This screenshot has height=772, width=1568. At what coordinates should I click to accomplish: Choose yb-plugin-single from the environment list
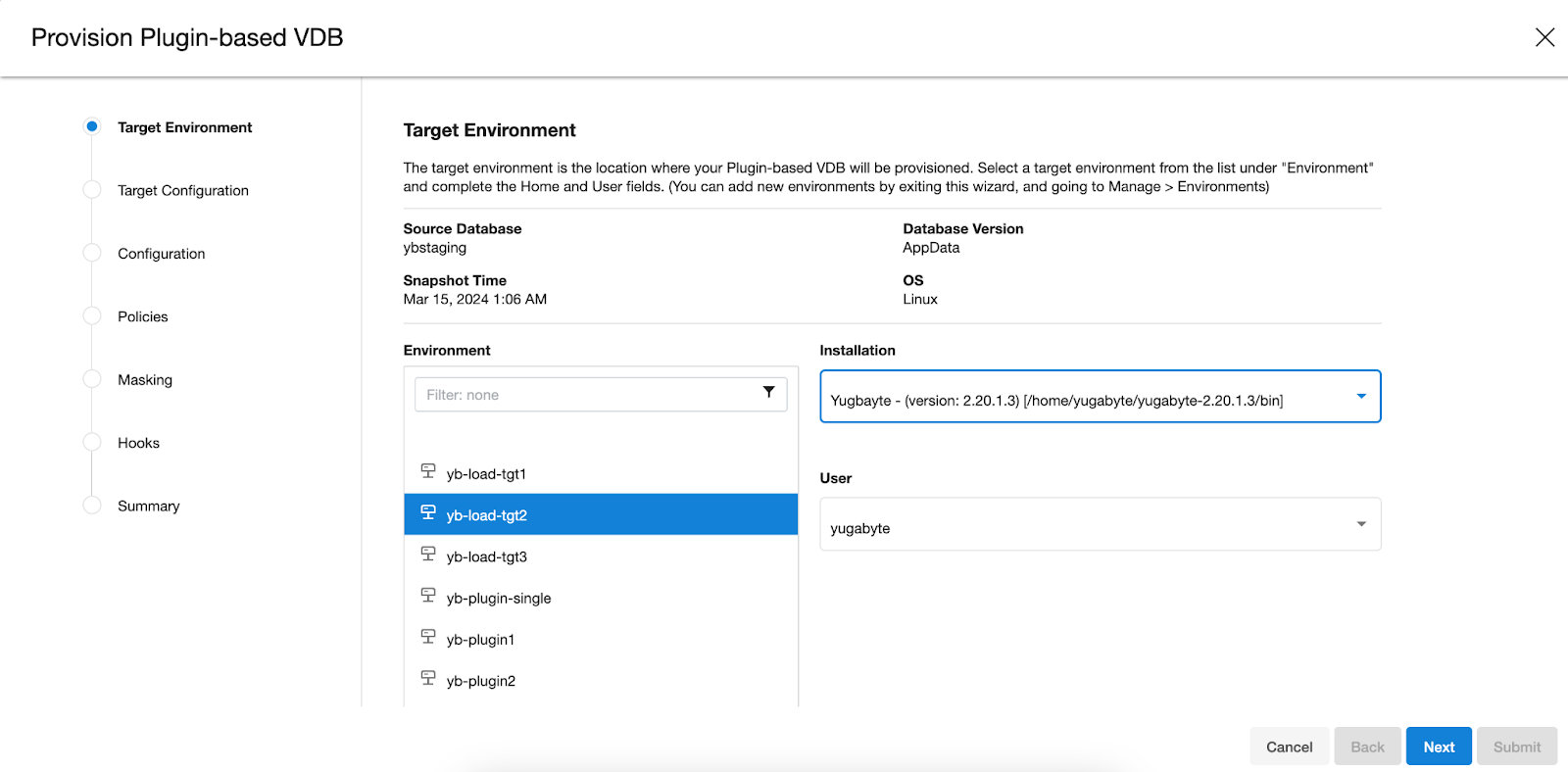[499, 599]
